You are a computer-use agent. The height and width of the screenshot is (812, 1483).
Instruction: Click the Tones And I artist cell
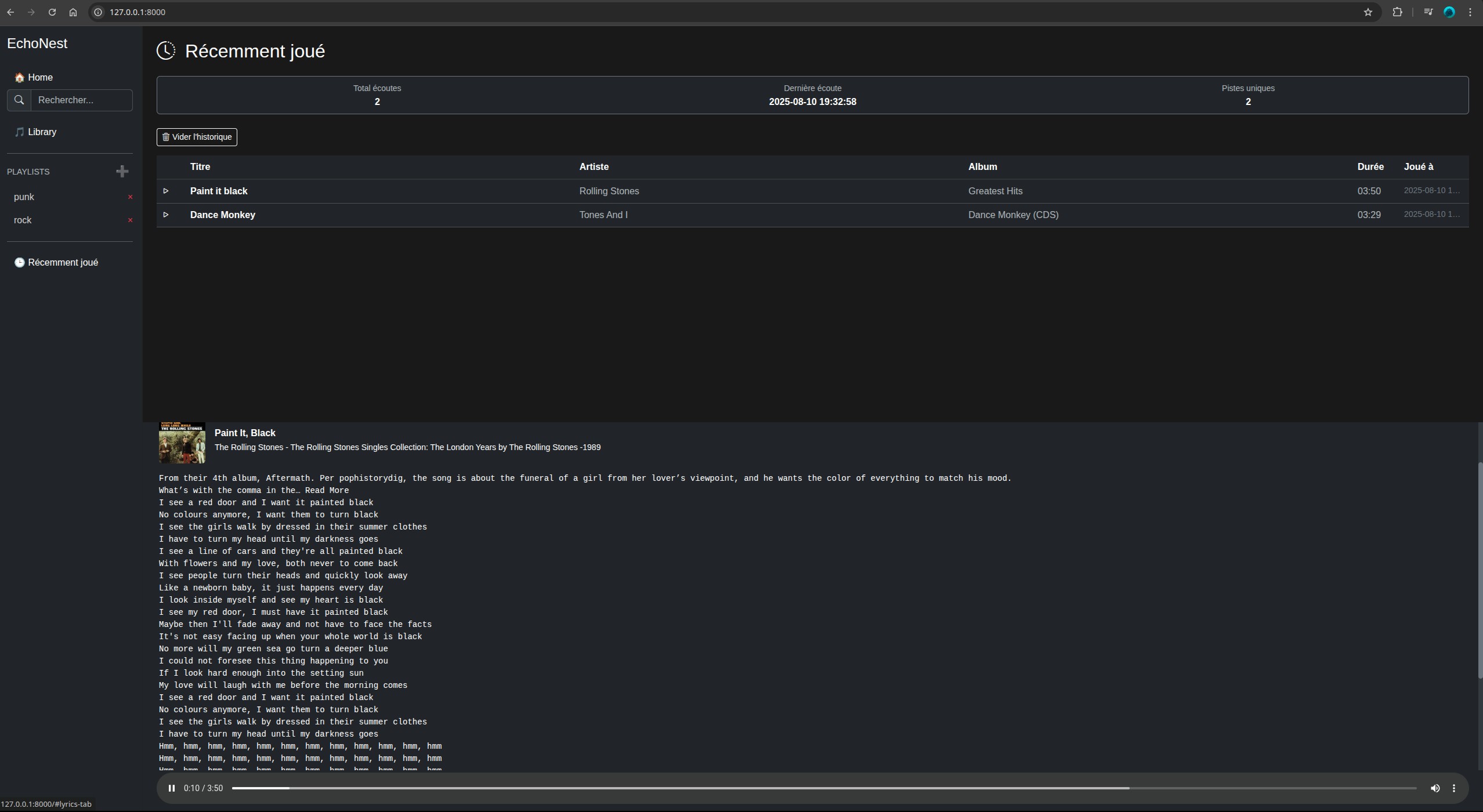(603, 215)
